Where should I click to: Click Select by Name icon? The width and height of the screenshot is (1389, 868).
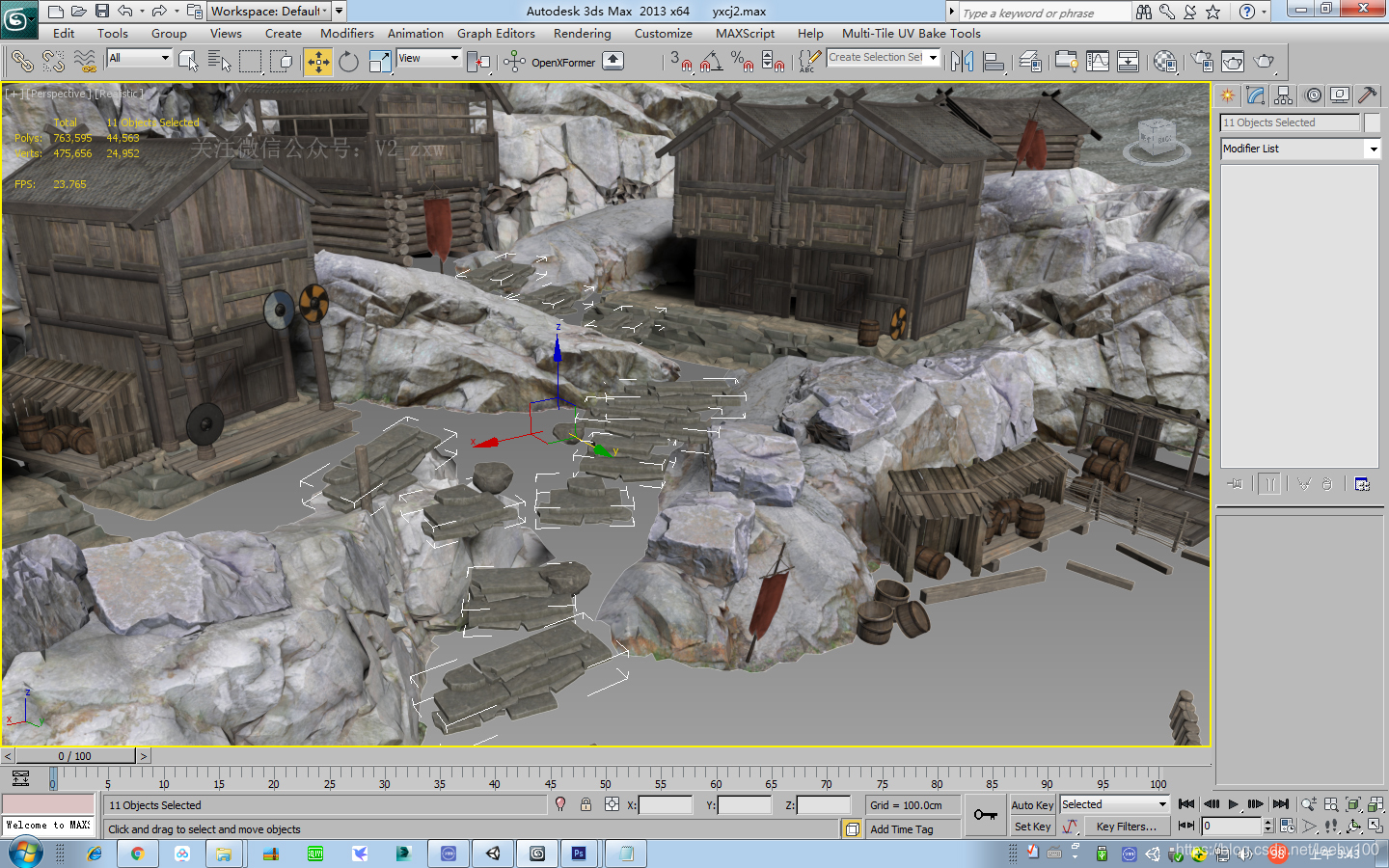pos(219,62)
